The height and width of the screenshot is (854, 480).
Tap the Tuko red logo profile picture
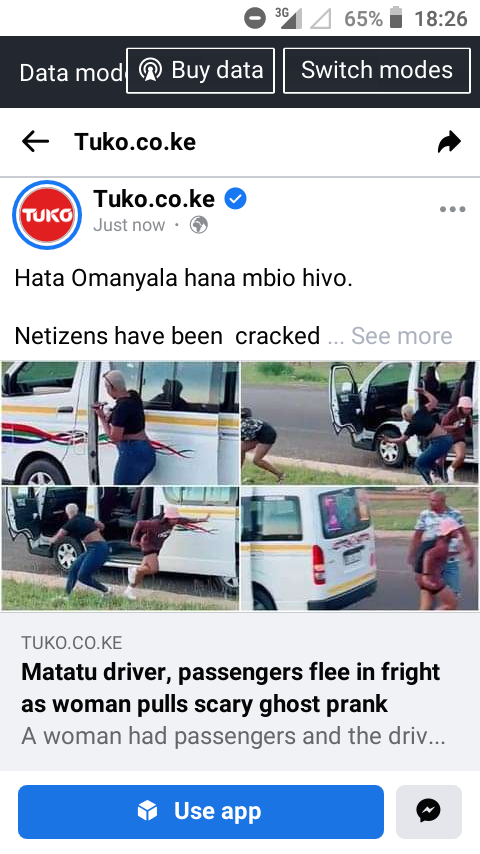47,215
